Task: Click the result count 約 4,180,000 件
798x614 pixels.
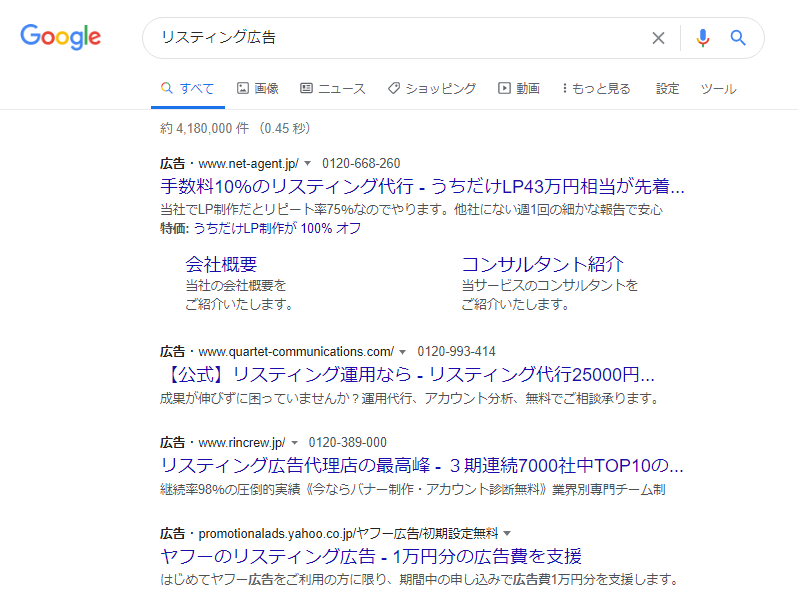Action: [205, 128]
